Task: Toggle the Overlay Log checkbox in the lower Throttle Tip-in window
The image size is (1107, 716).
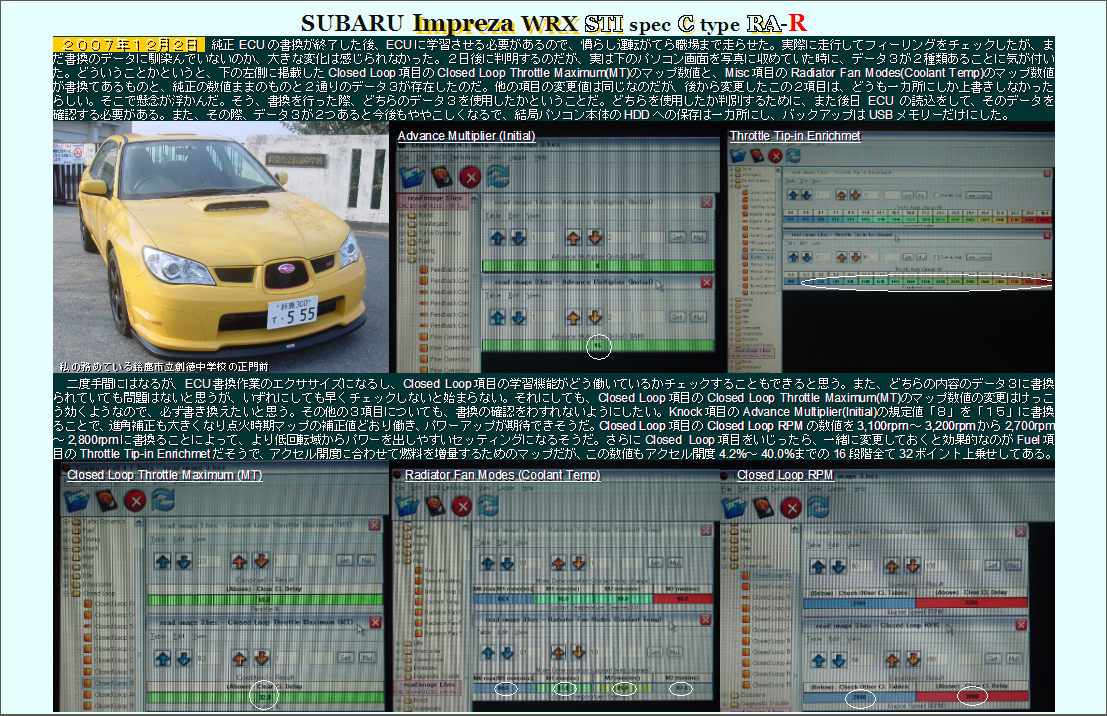Action: click(x=934, y=256)
